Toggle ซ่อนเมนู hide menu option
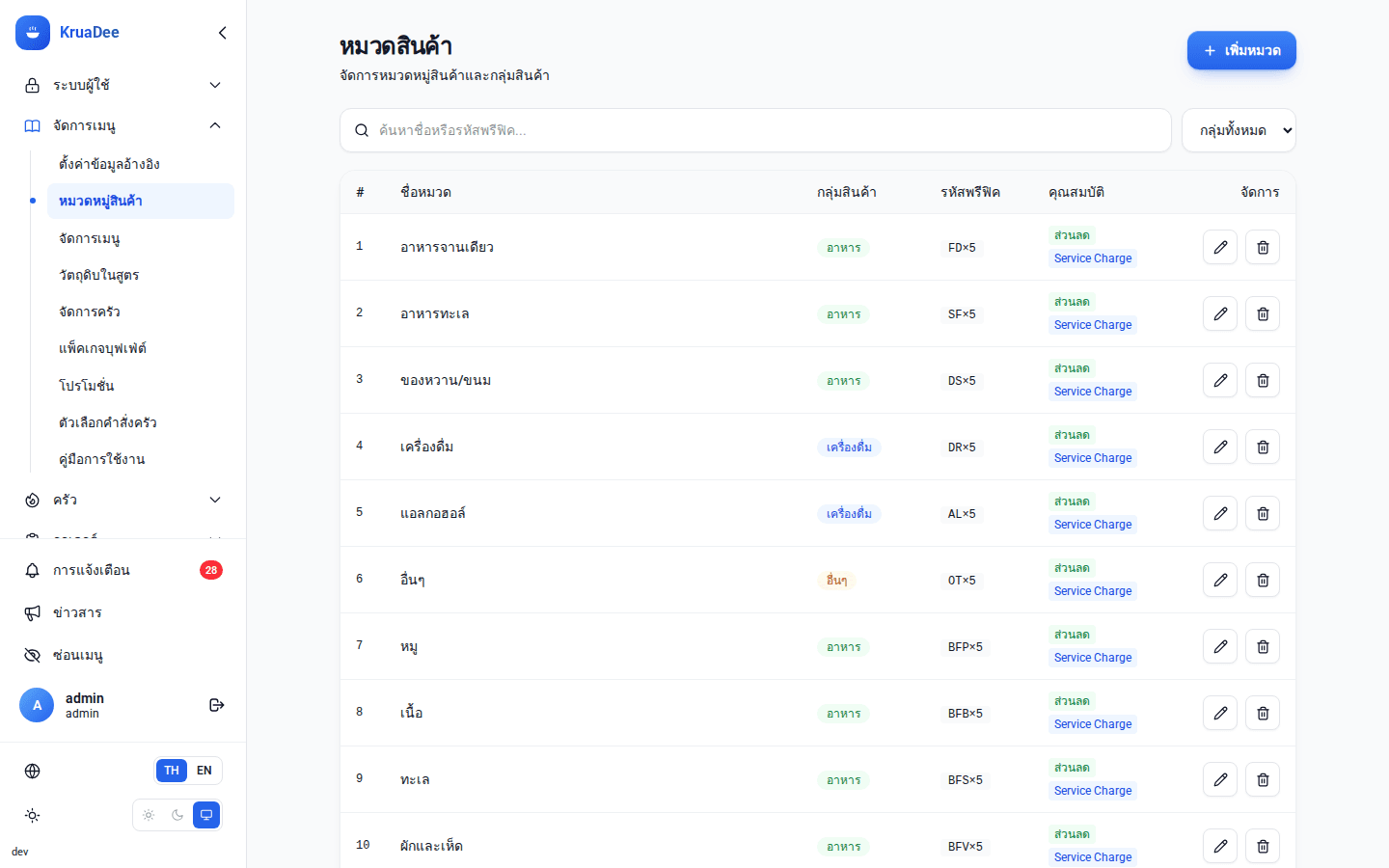 click(x=123, y=656)
